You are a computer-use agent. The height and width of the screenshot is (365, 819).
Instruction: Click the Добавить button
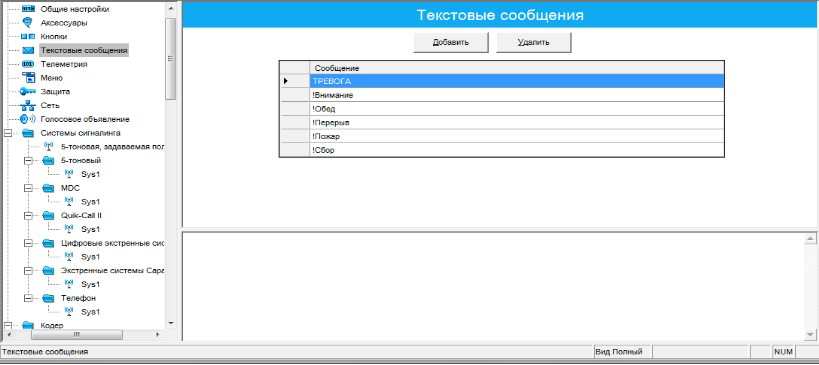tap(451, 42)
